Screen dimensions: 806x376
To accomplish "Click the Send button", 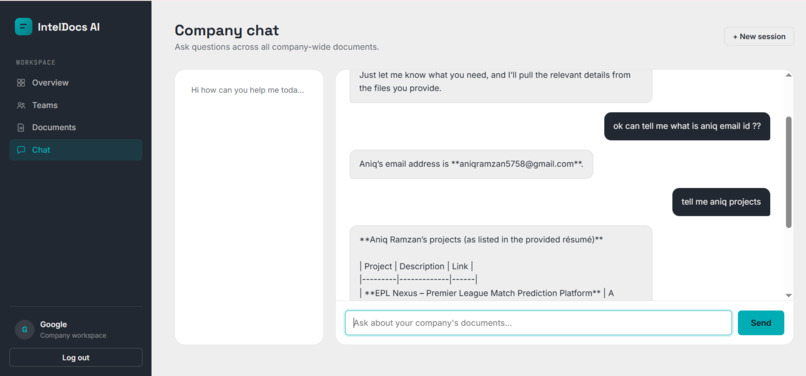I will tap(761, 323).
